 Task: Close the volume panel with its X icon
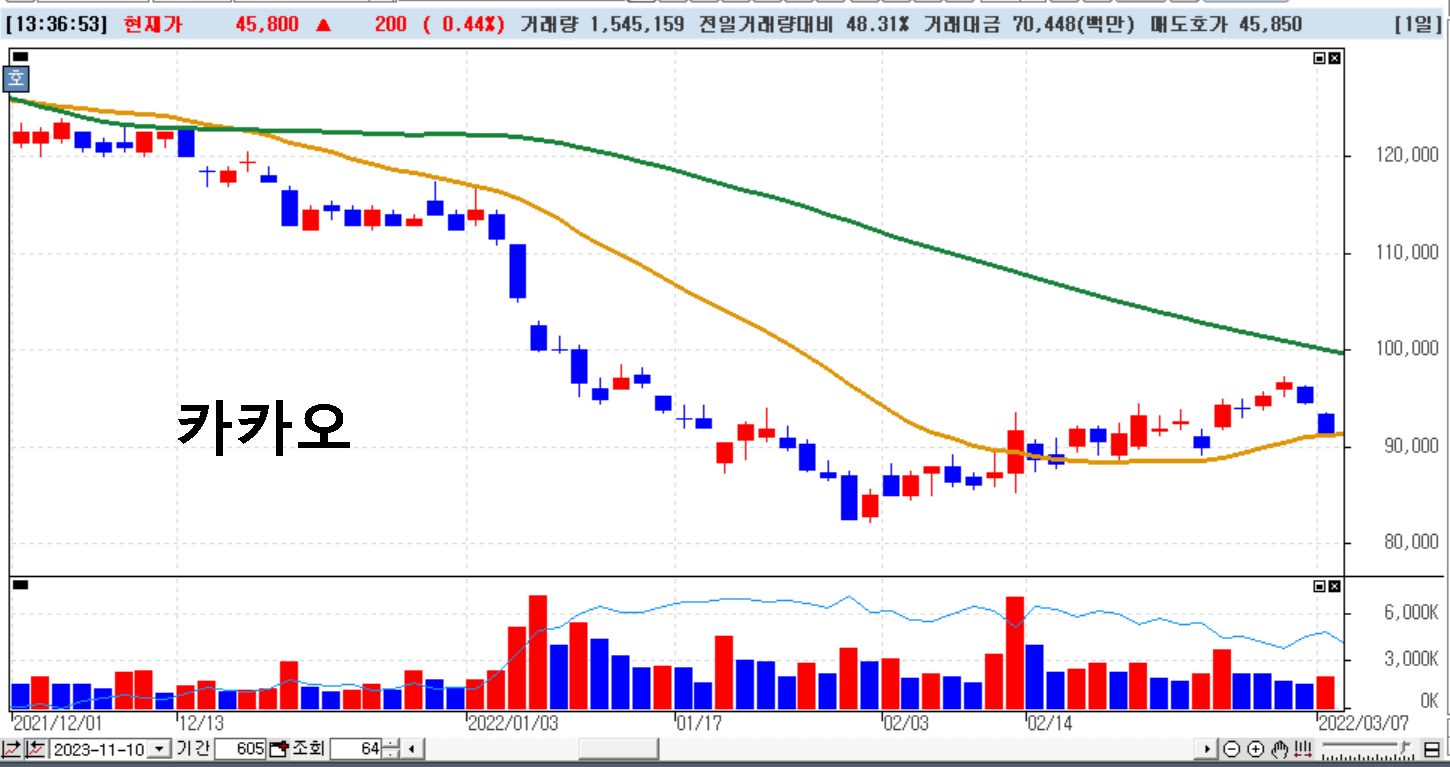point(1334,586)
